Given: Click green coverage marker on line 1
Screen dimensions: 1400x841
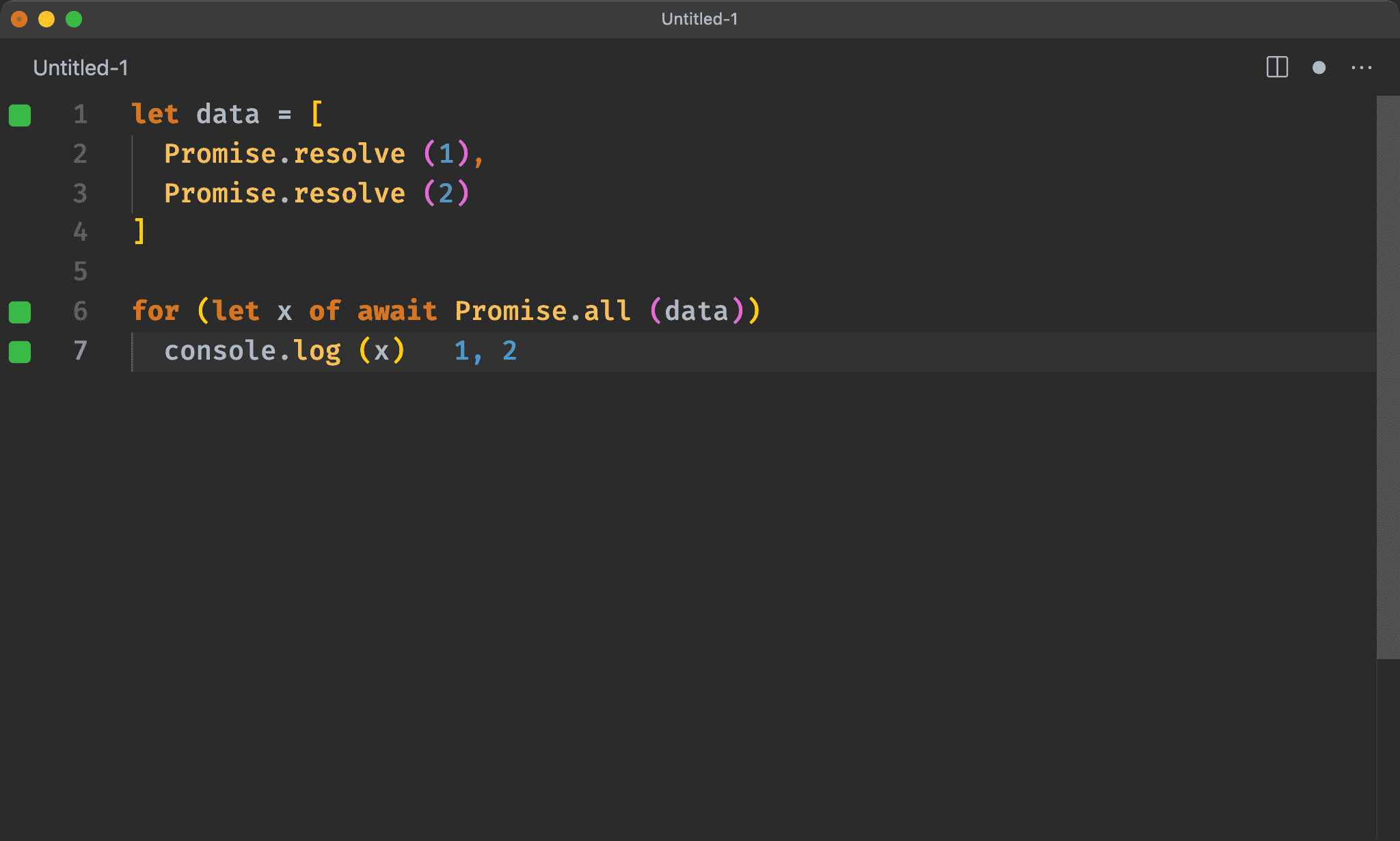Looking at the screenshot, I should (20, 115).
